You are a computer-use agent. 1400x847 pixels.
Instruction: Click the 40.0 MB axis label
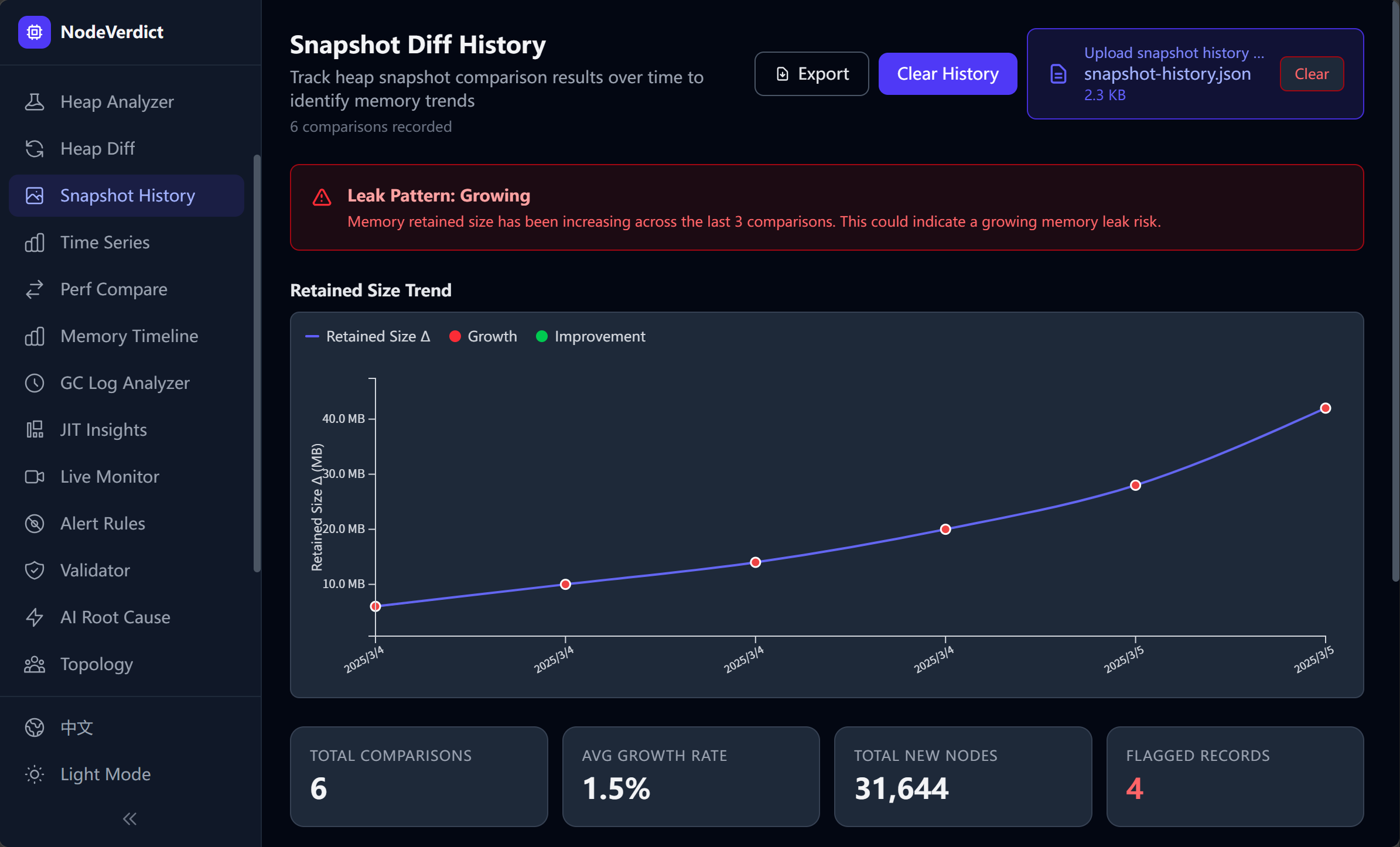click(343, 418)
